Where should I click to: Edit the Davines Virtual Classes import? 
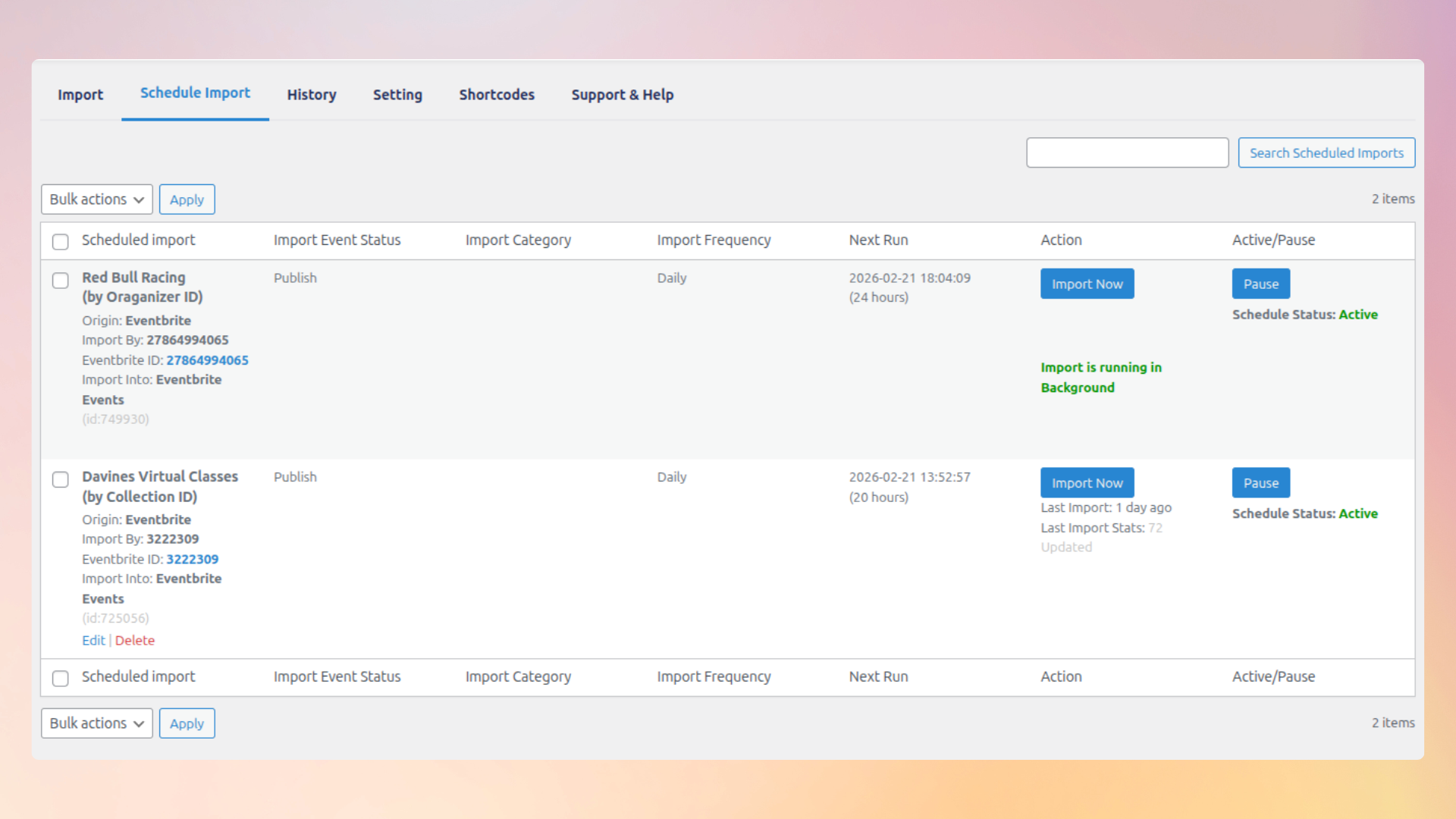[93, 640]
